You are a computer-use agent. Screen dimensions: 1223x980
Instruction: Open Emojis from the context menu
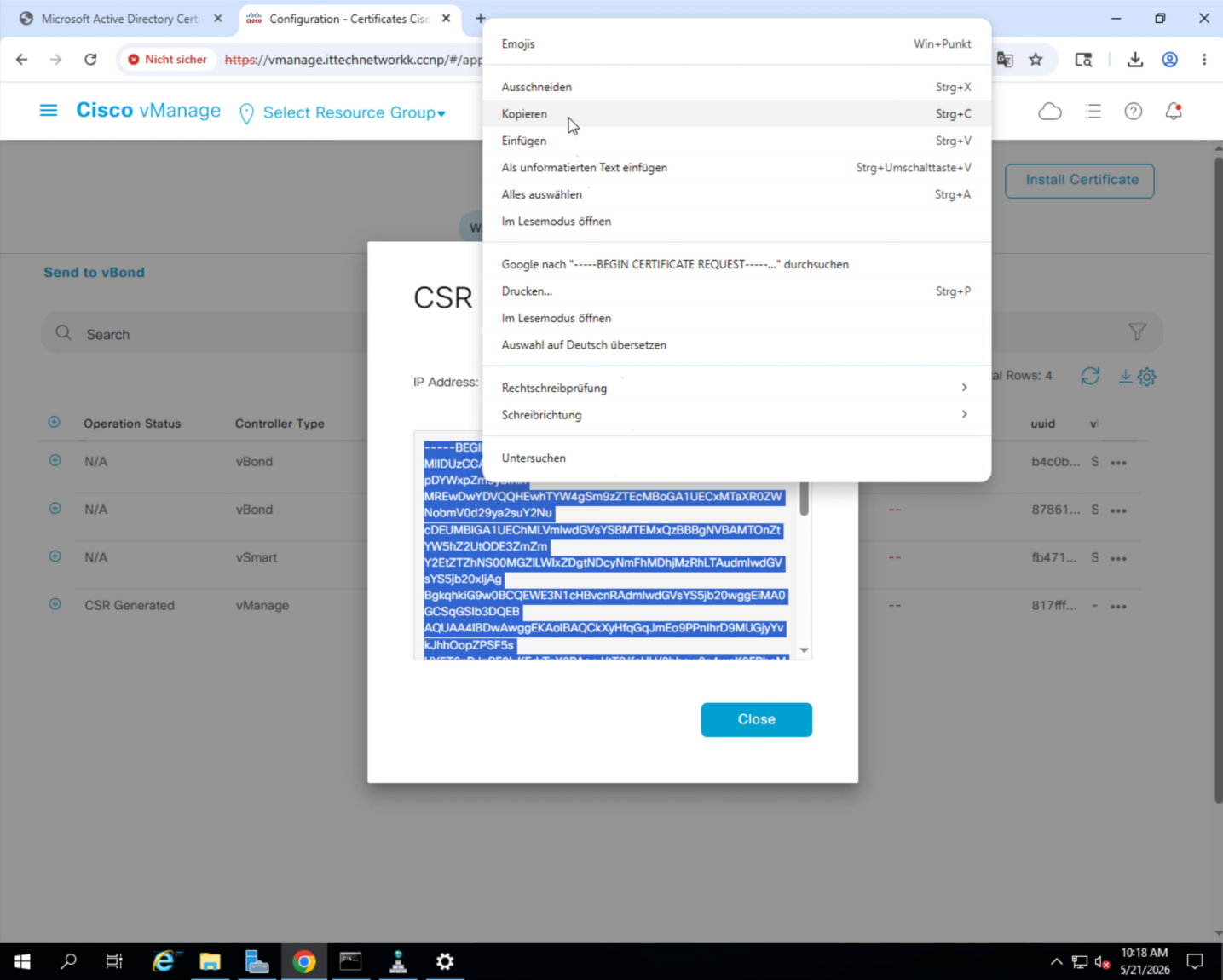point(736,43)
